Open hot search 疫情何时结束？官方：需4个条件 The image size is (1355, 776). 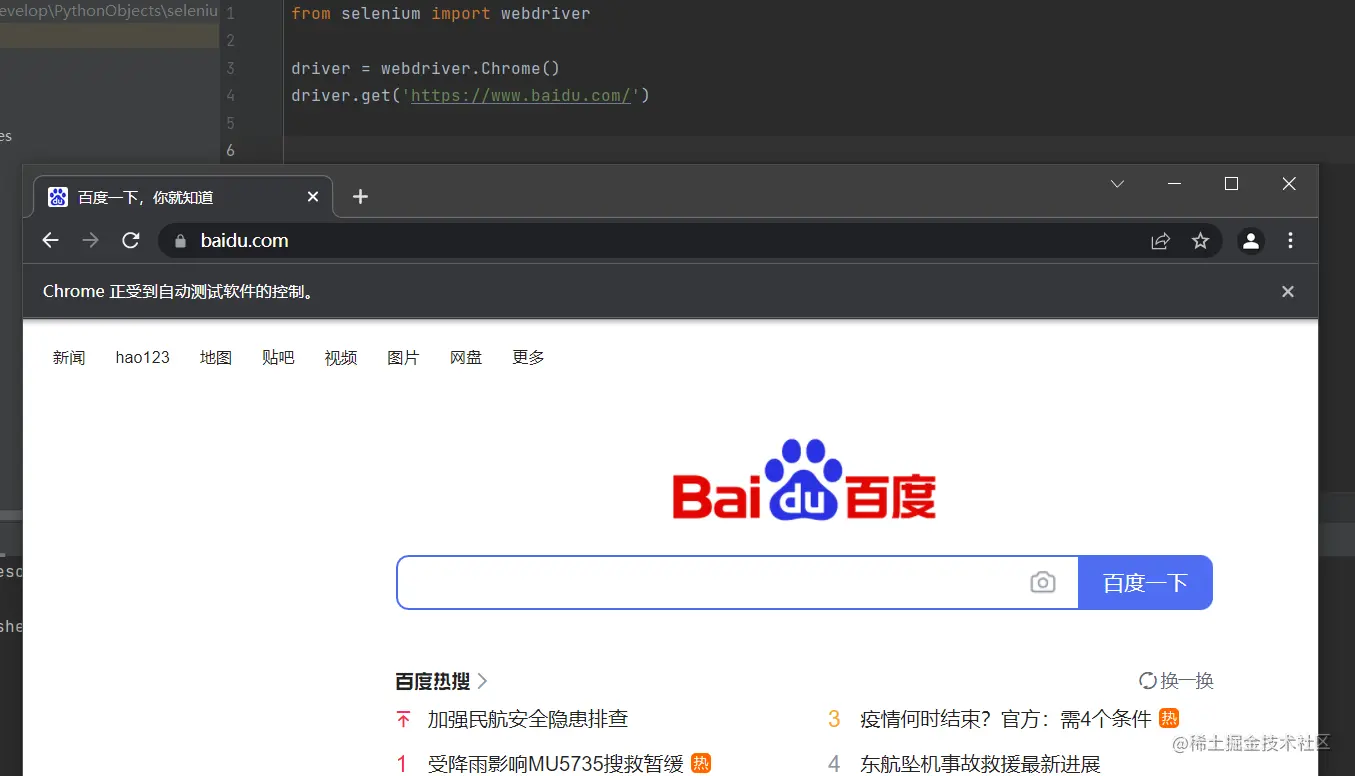coord(1006,719)
